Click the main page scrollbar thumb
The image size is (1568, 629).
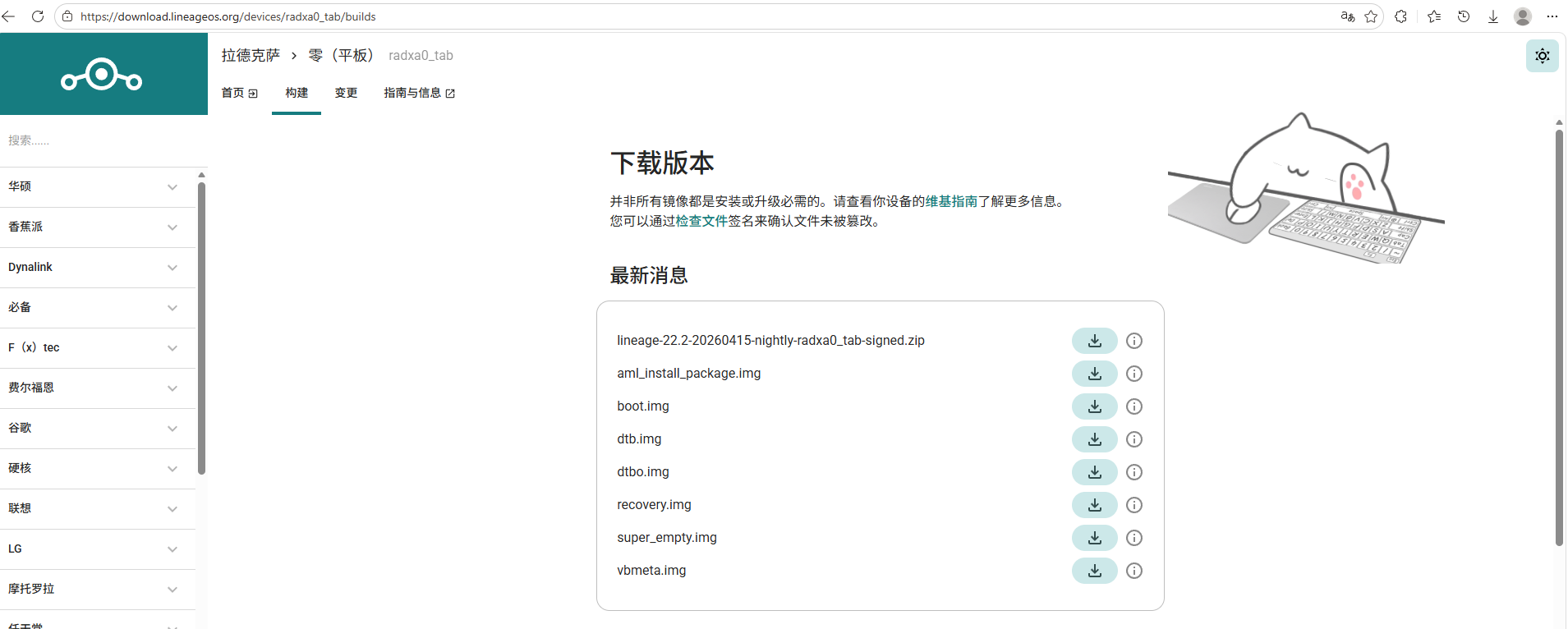pos(1559,337)
